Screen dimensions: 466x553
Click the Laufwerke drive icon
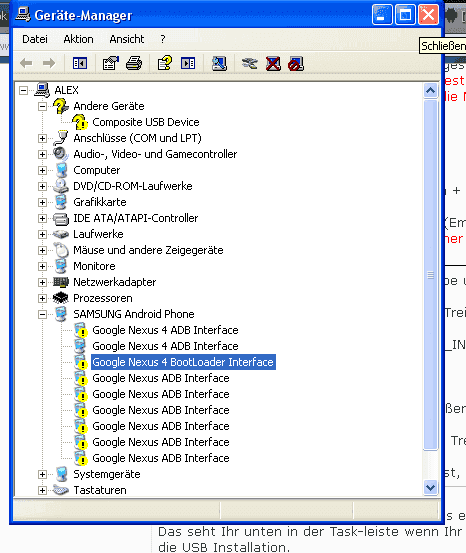click(x=61, y=234)
